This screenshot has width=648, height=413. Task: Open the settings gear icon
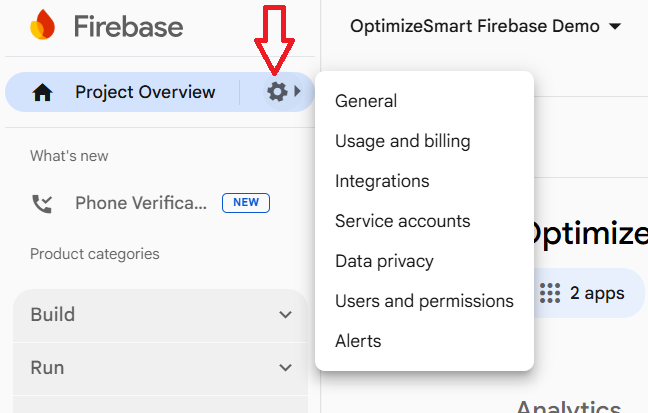[x=277, y=92]
